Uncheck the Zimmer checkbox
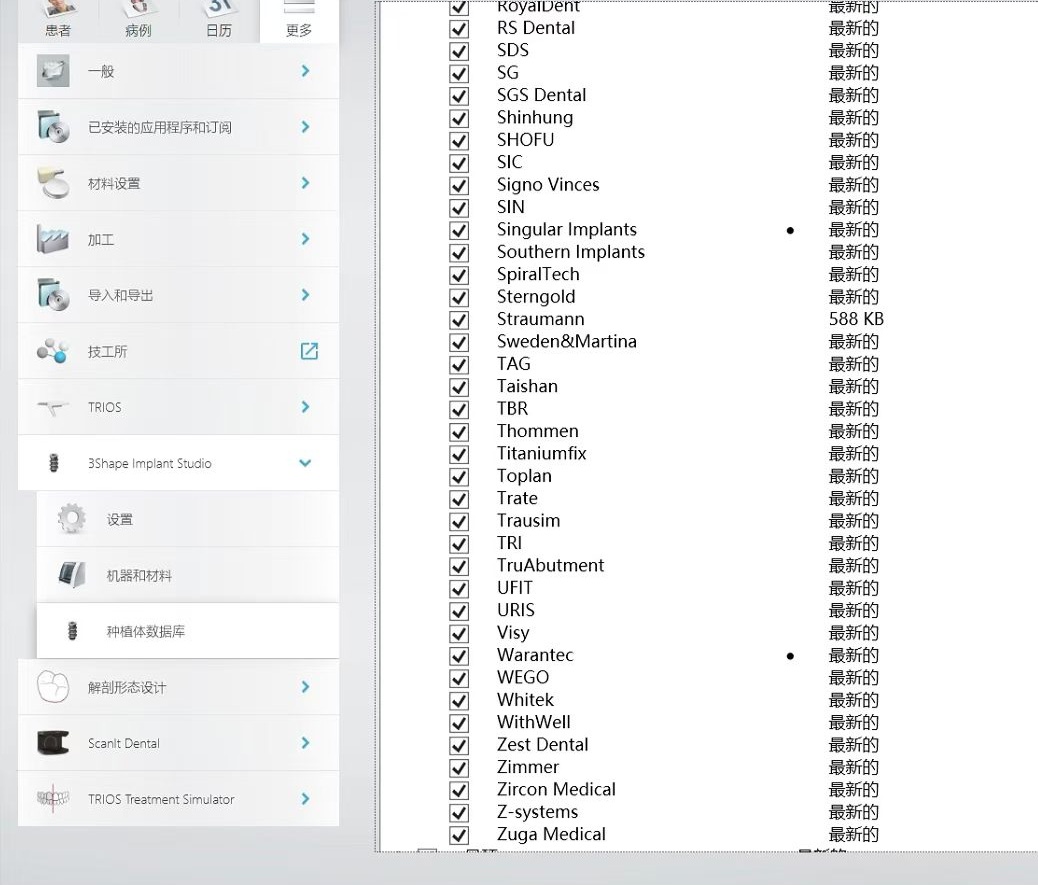 point(459,768)
